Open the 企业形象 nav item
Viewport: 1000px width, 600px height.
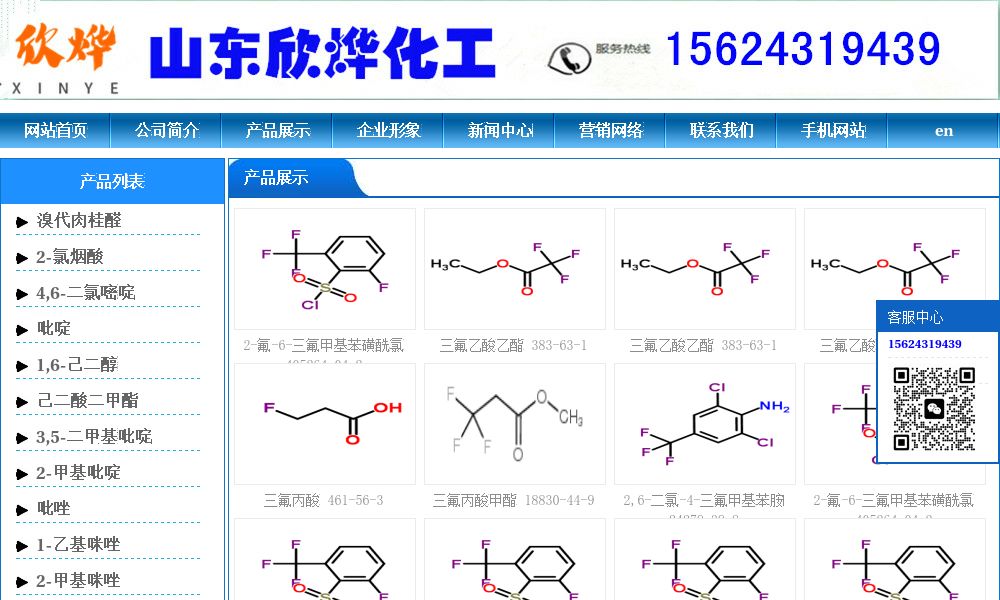[388, 131]
